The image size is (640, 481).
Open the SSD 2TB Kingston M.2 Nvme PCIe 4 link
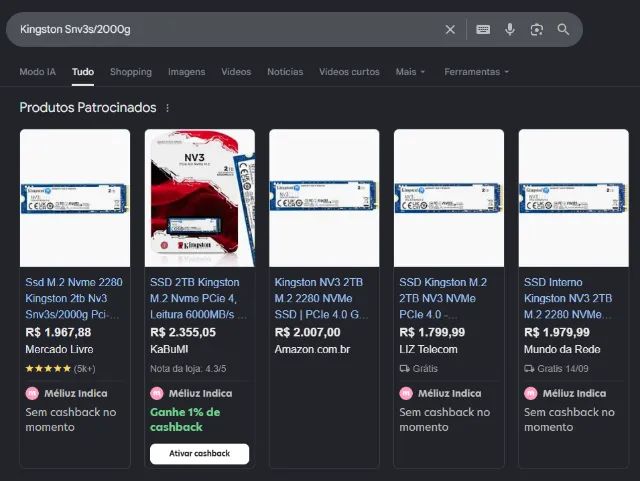tap(198, 298)
